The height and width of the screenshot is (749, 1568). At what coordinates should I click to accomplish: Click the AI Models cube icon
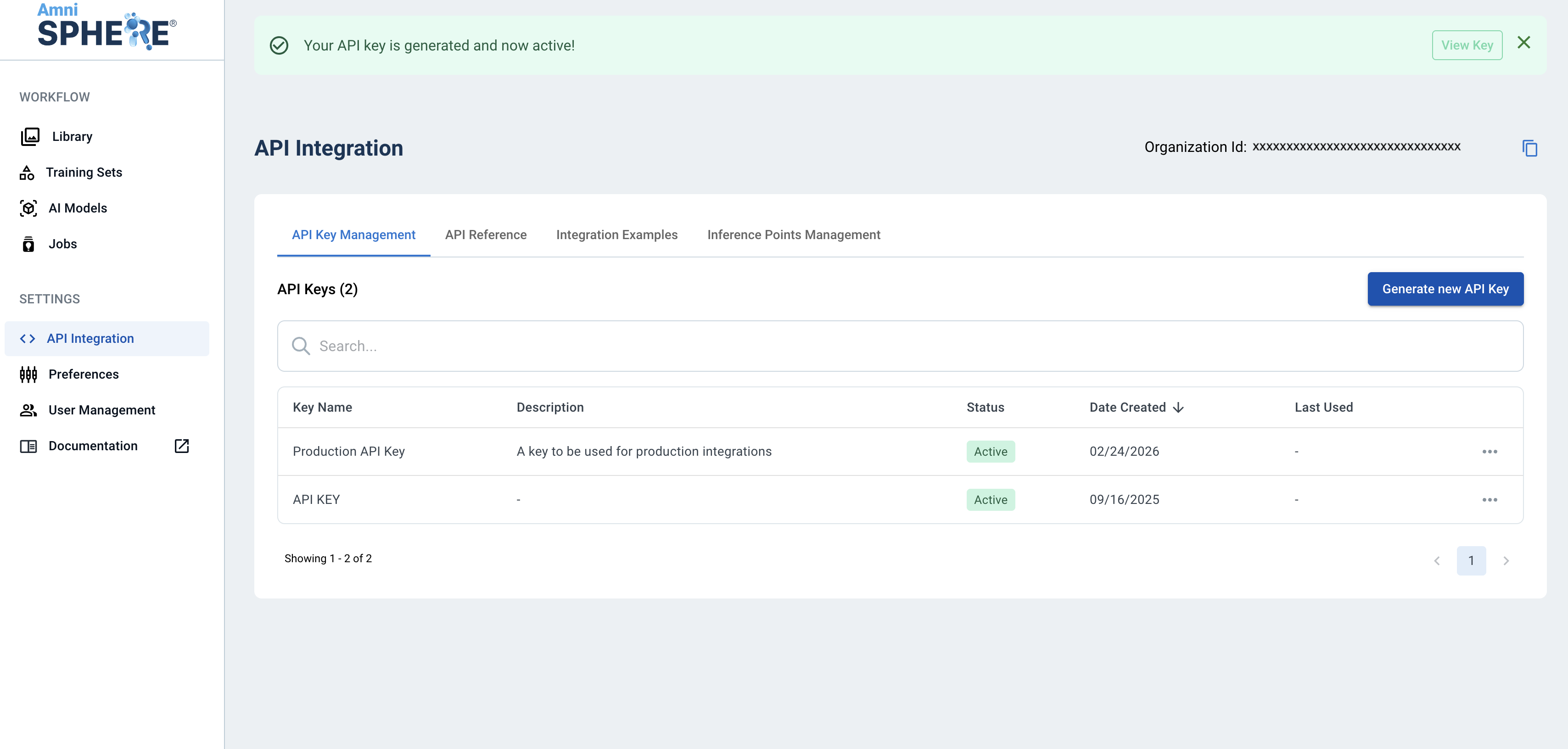28,208
